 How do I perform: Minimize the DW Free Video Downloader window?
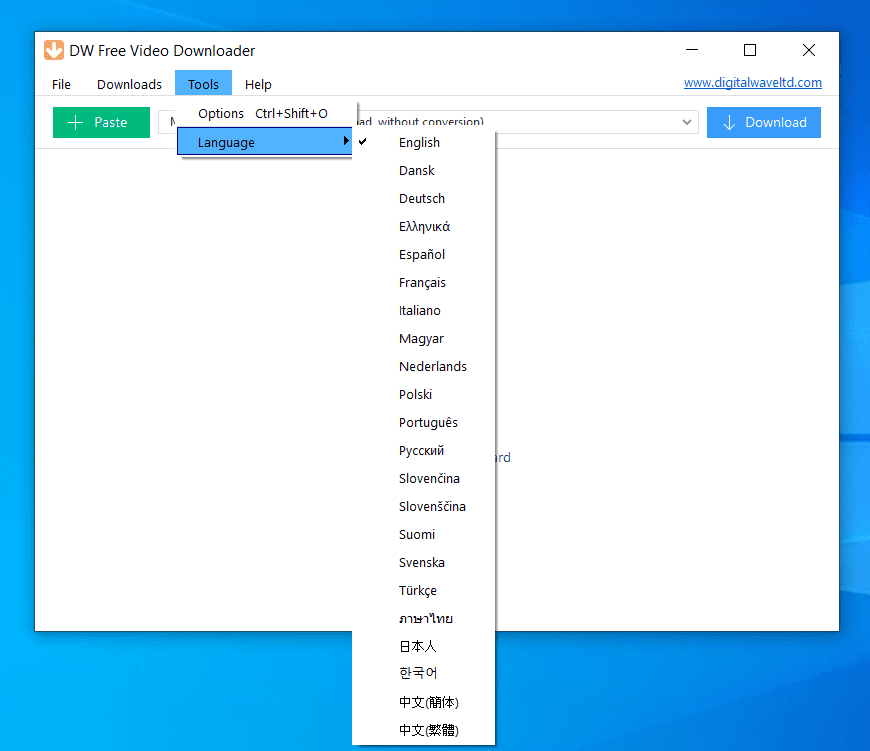tap(692, 50)
